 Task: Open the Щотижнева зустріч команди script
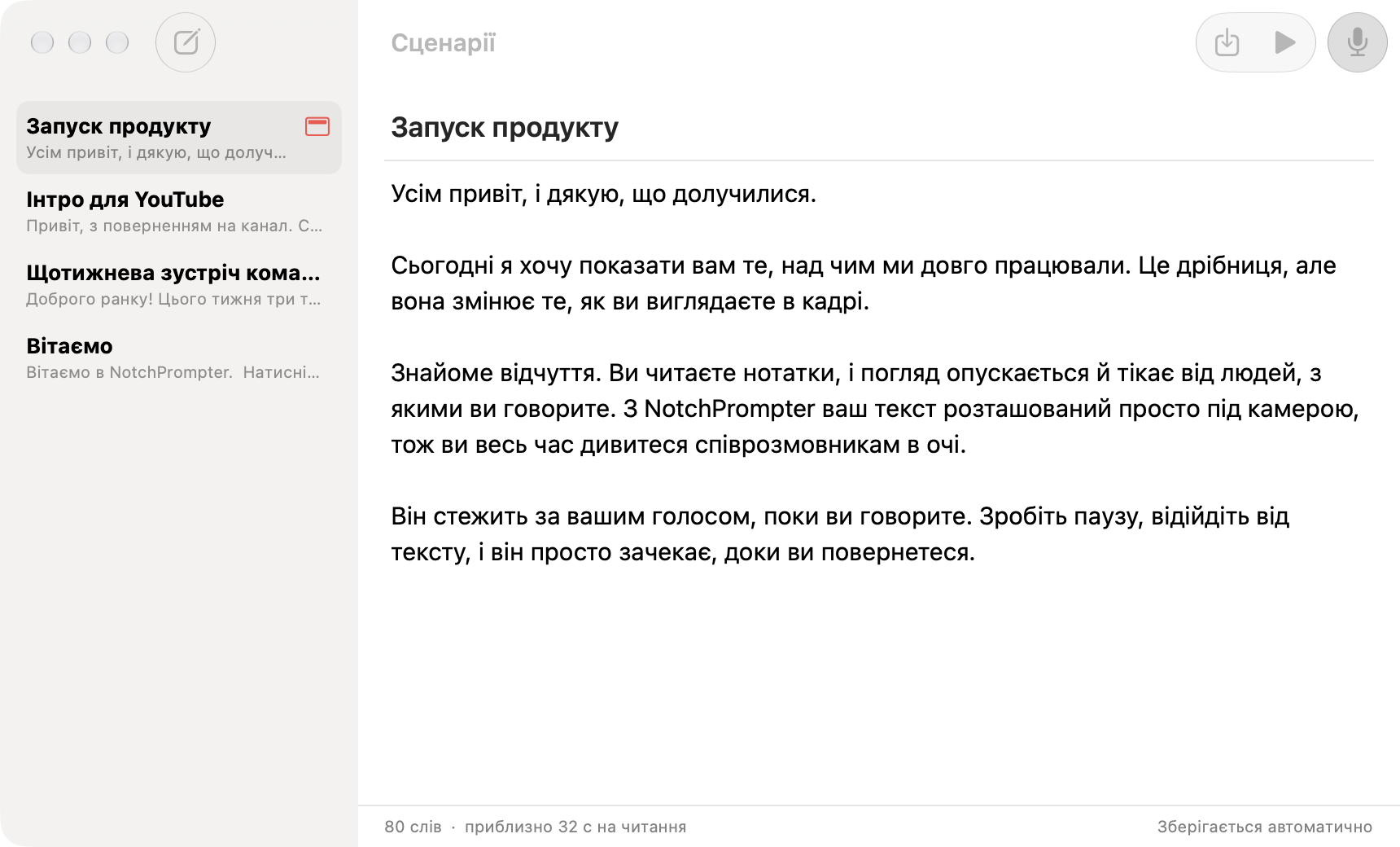[179, 284]
